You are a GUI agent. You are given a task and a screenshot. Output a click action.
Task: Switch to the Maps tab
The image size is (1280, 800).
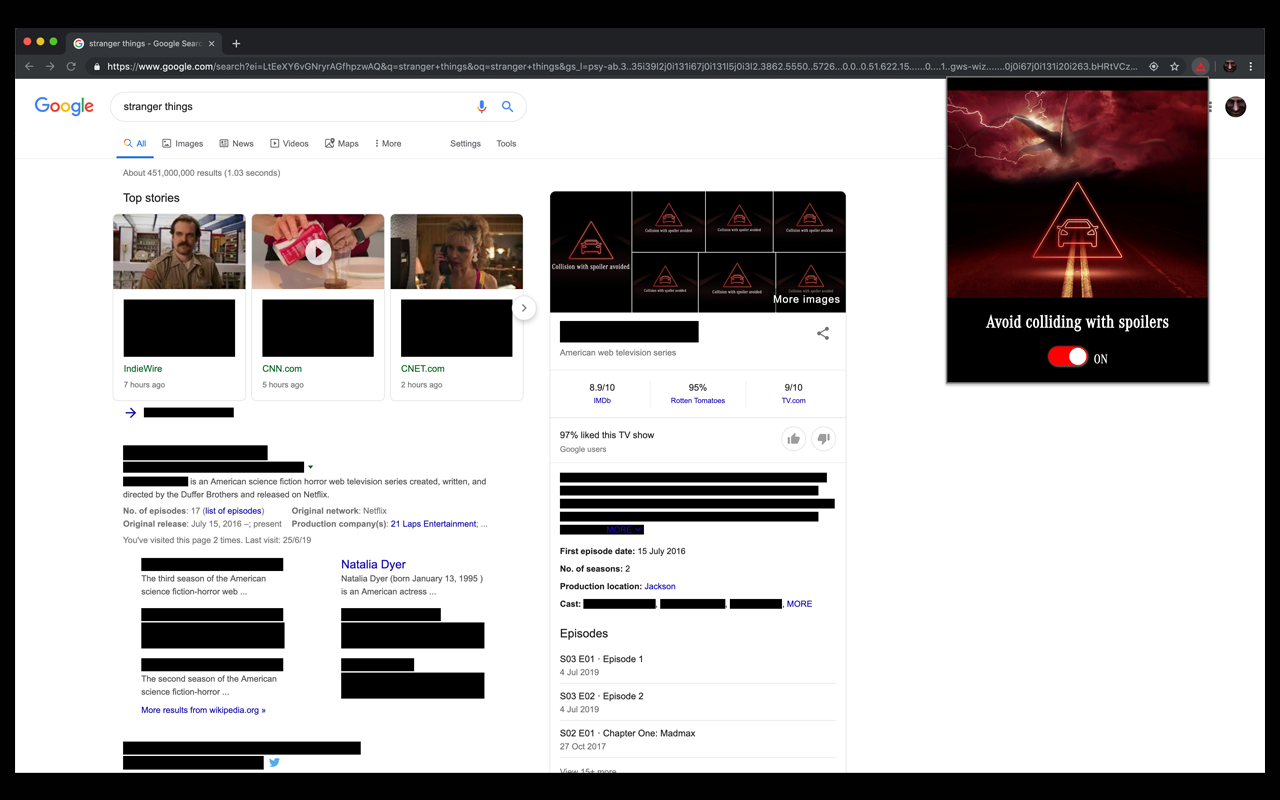tap(342, 144)
